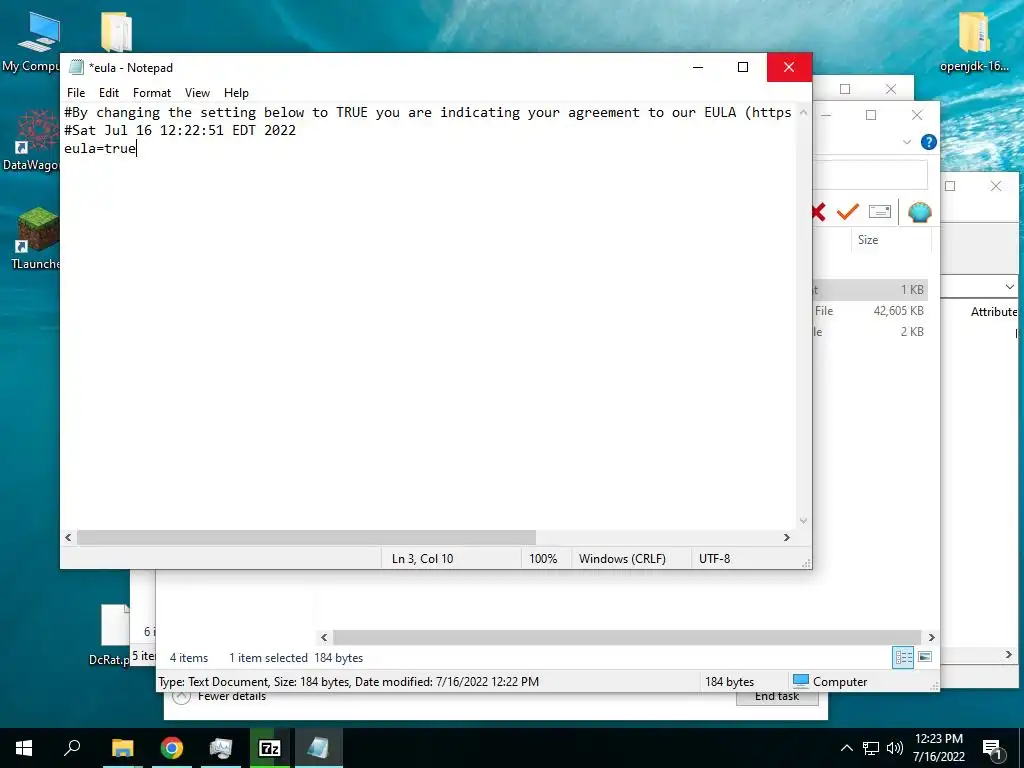
Task: Open 7-Zip from the taskbar
Action: tap(270, 748)
